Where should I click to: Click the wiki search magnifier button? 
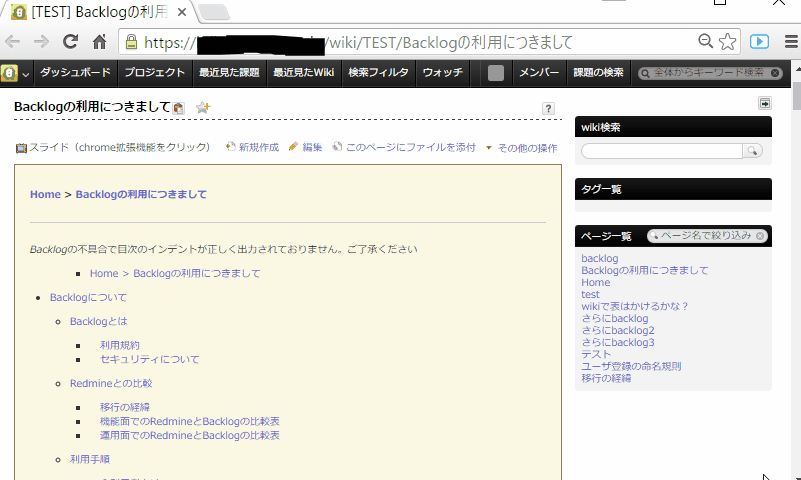[x=752, y=151]
